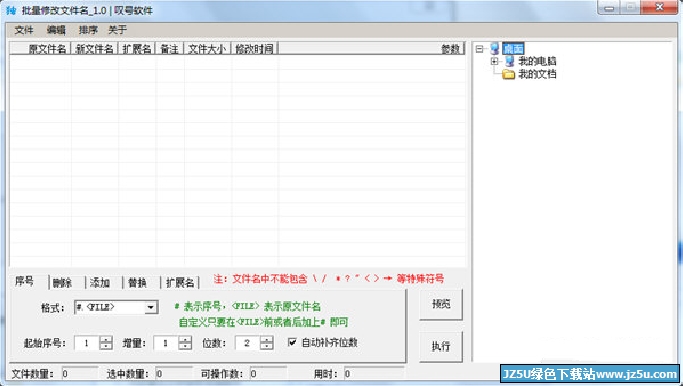The width and height of the screenshot is (683, 386).
Task: Decrease the 起始序号 value with down arrow
Action: tap(106, 346)
